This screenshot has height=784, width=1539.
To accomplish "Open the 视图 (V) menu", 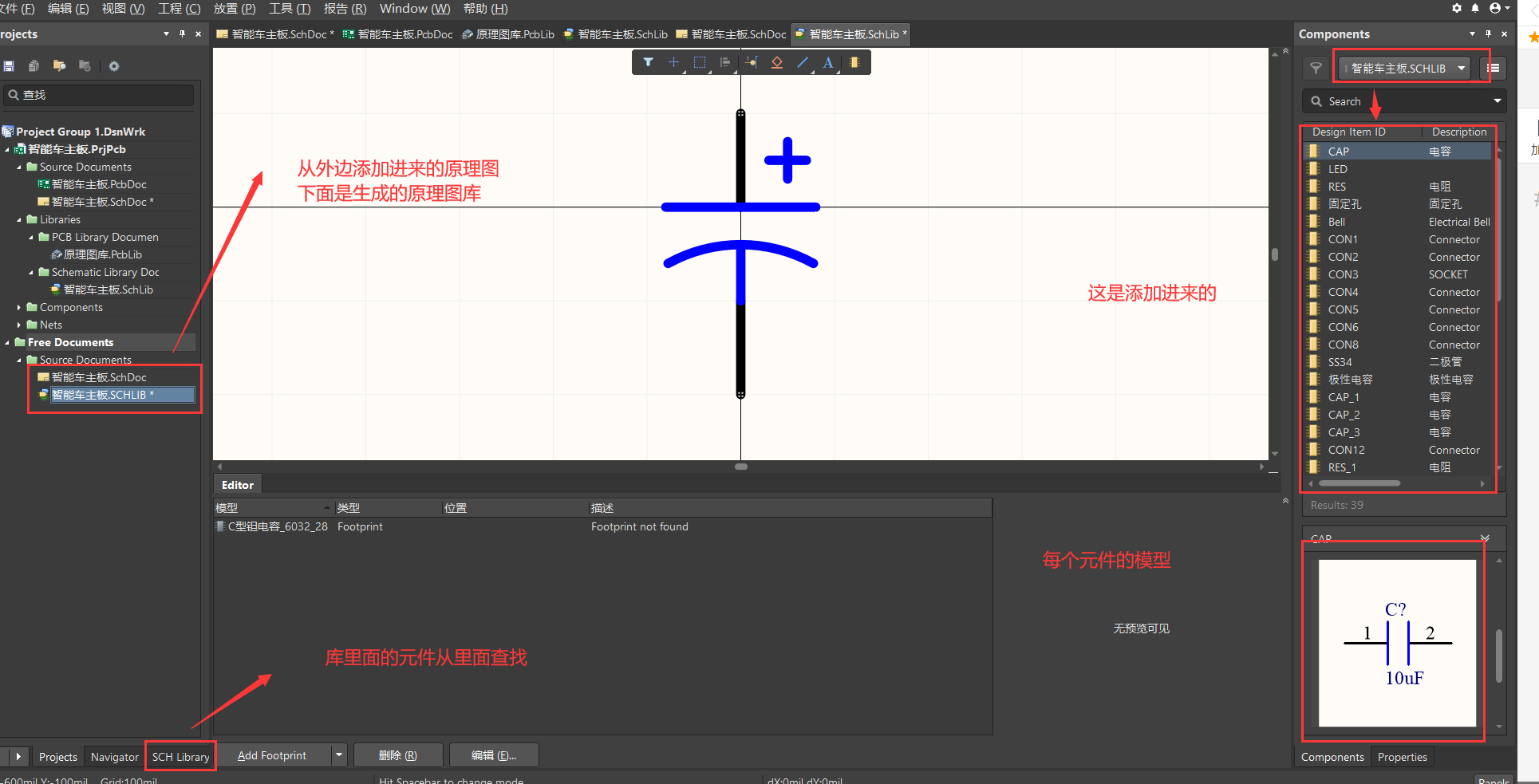I will [x=123, y=8].
